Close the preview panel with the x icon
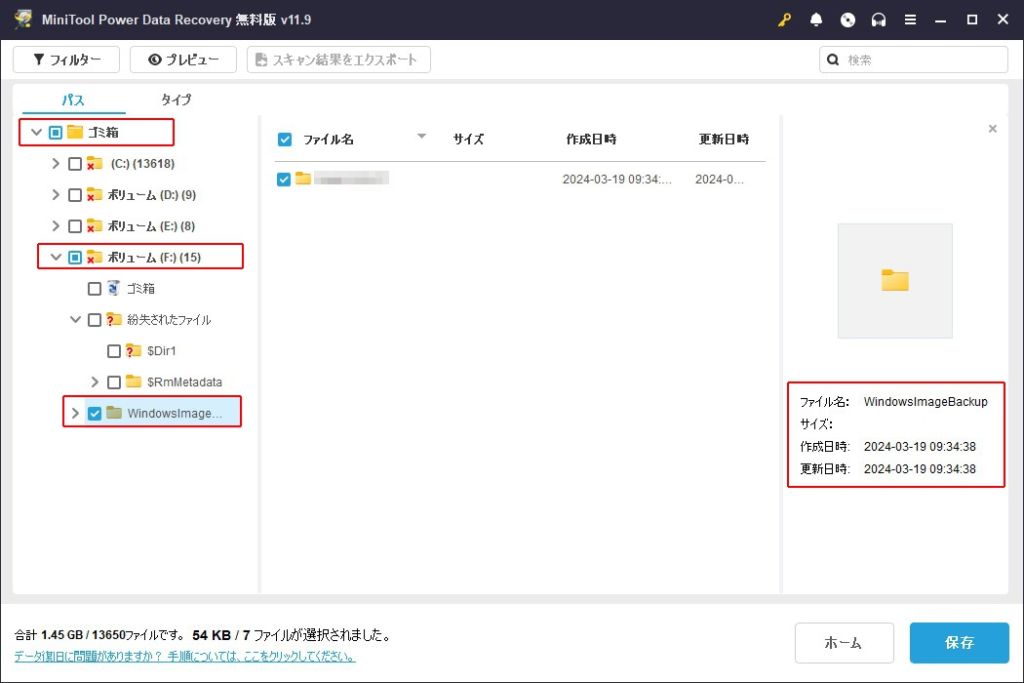Screen dimensions: 1024x683 coord(992,129)
